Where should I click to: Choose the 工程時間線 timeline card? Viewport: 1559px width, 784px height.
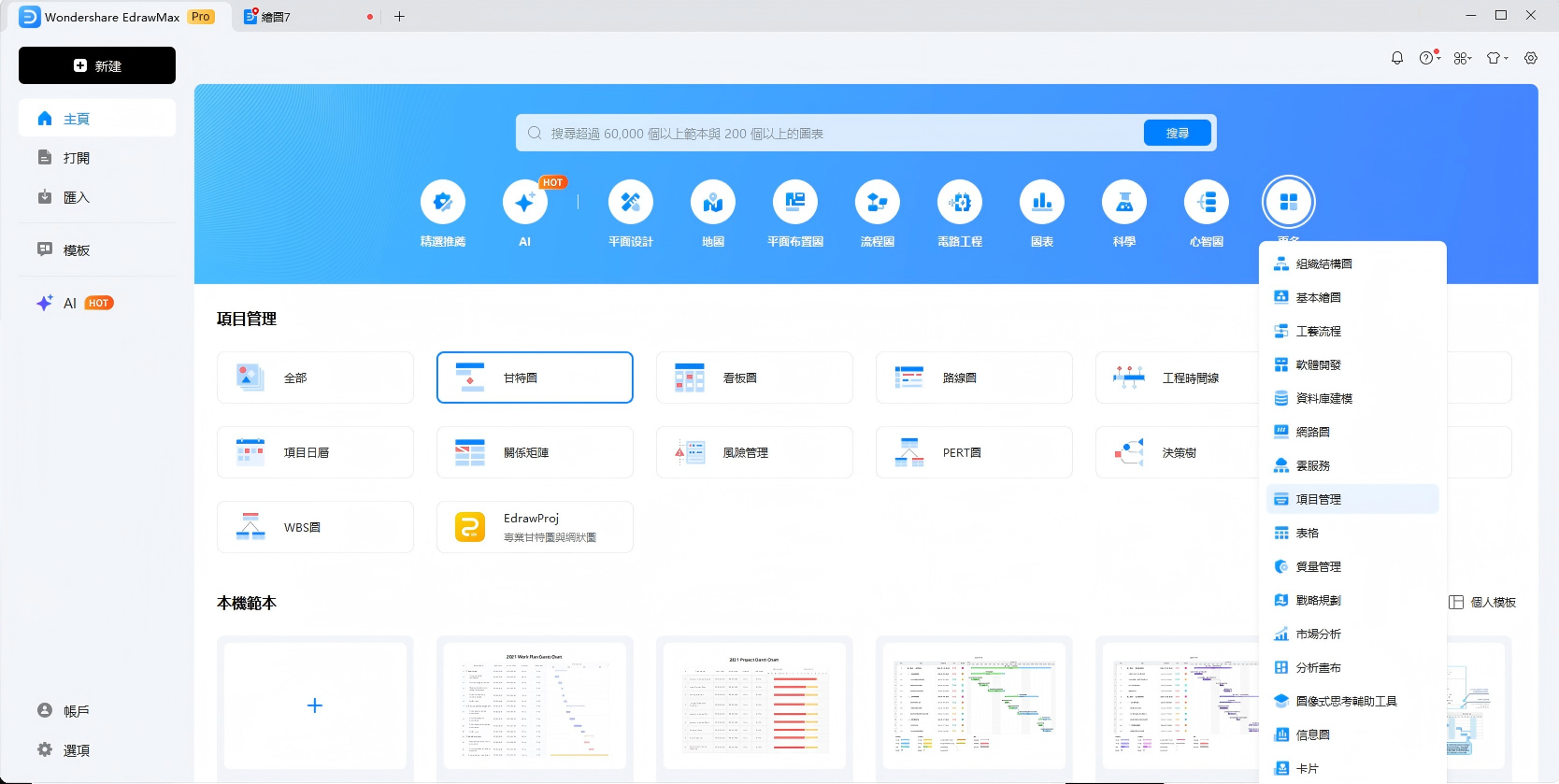pyautogui.click(x=1178, y=378)
